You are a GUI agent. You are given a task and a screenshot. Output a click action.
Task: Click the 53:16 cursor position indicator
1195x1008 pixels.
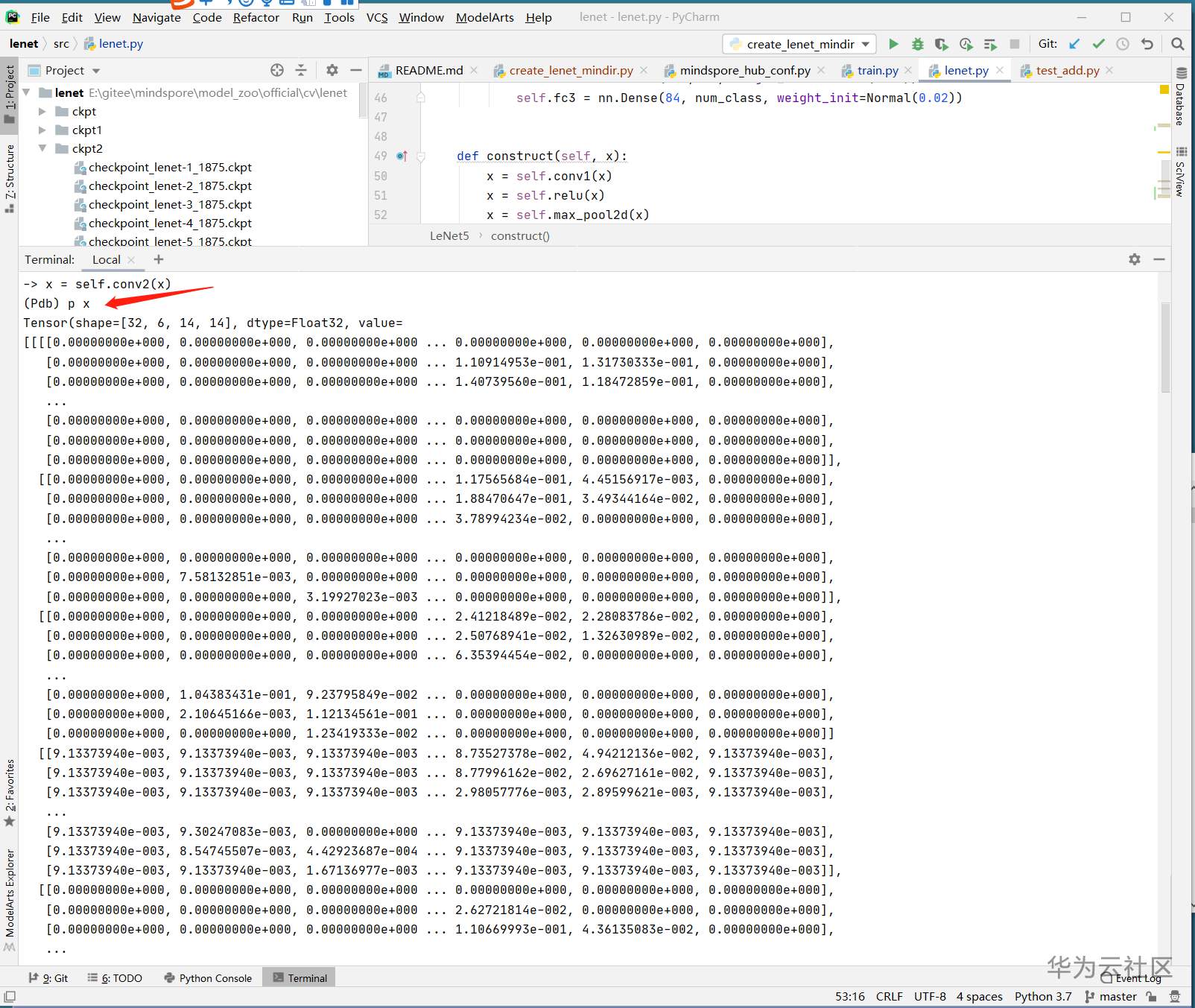[x=850, y=997]
